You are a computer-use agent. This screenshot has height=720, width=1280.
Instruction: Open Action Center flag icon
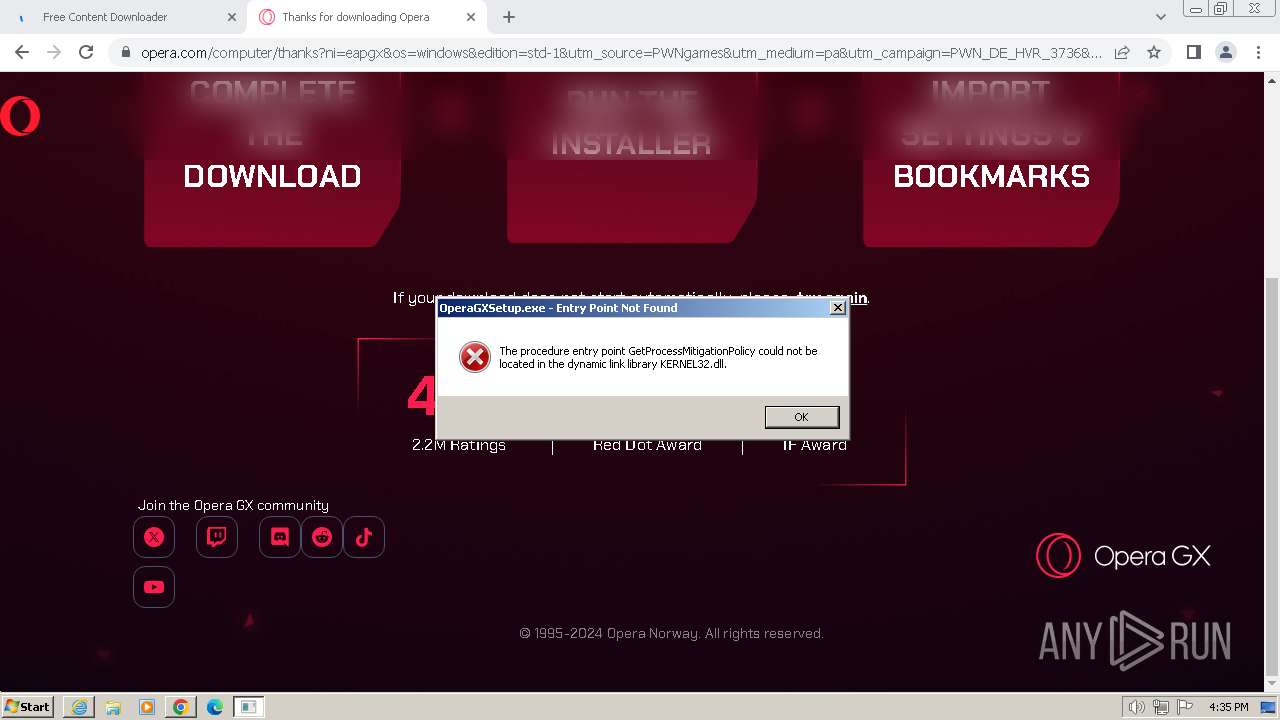click(1185, 707)
